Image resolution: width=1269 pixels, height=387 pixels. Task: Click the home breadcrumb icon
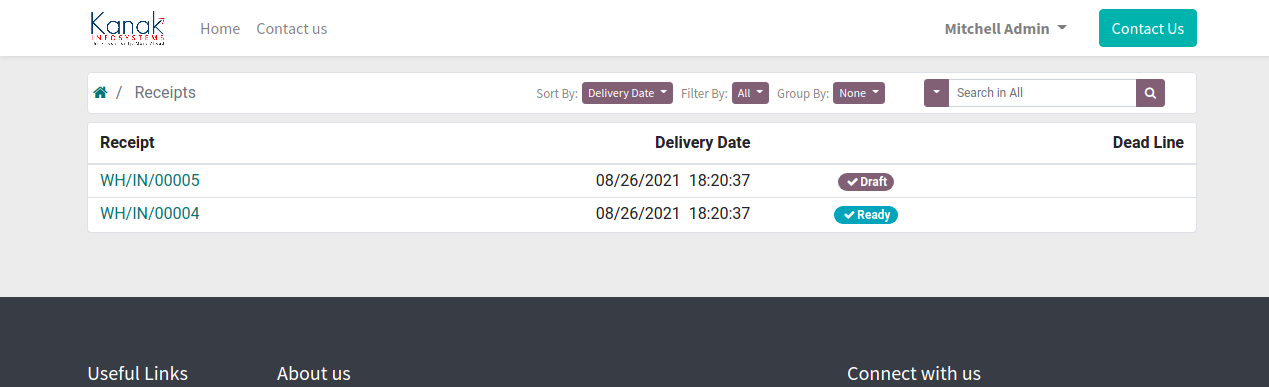tap(100, 92)
